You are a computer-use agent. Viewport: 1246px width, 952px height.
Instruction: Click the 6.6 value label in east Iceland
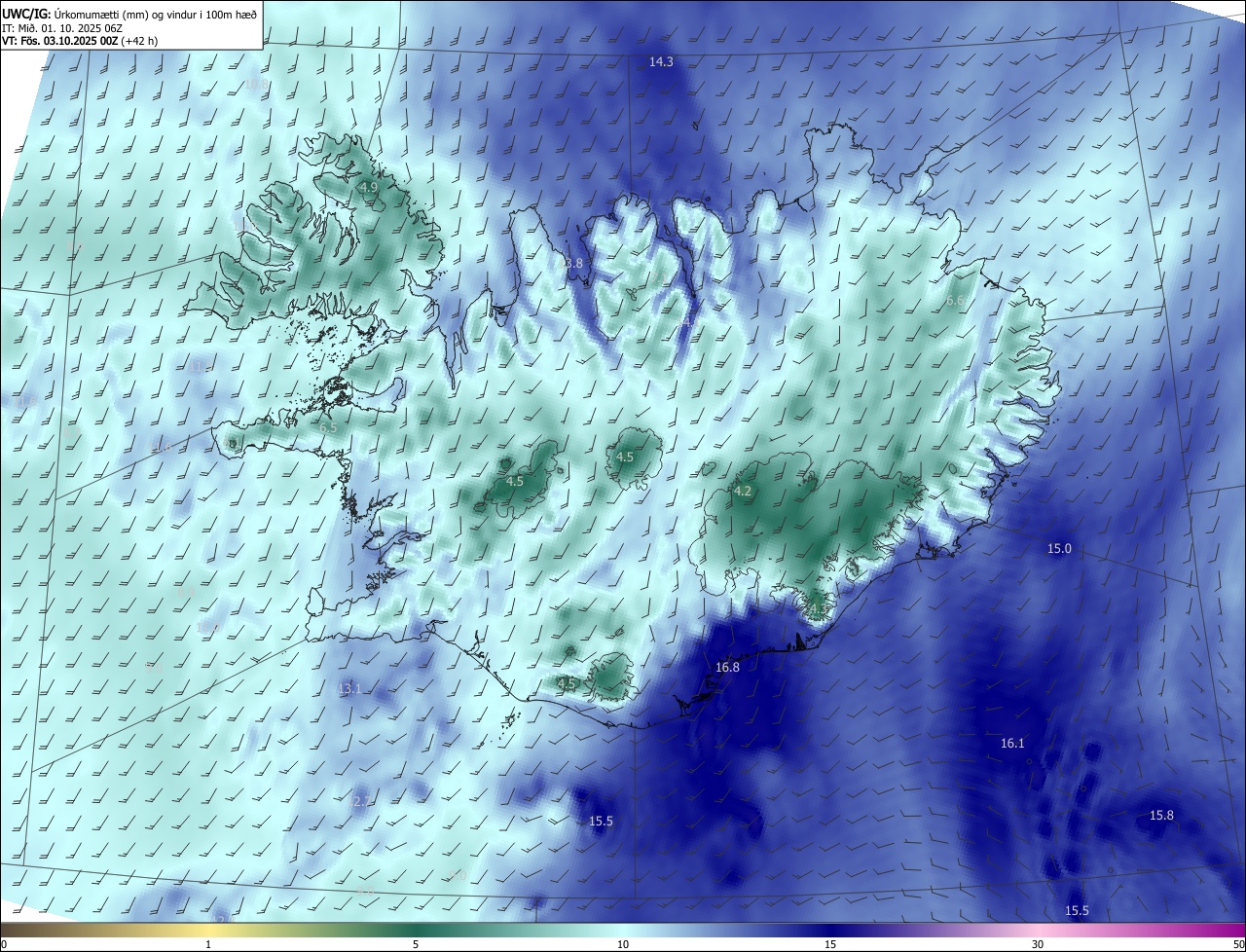pos(955,302)
